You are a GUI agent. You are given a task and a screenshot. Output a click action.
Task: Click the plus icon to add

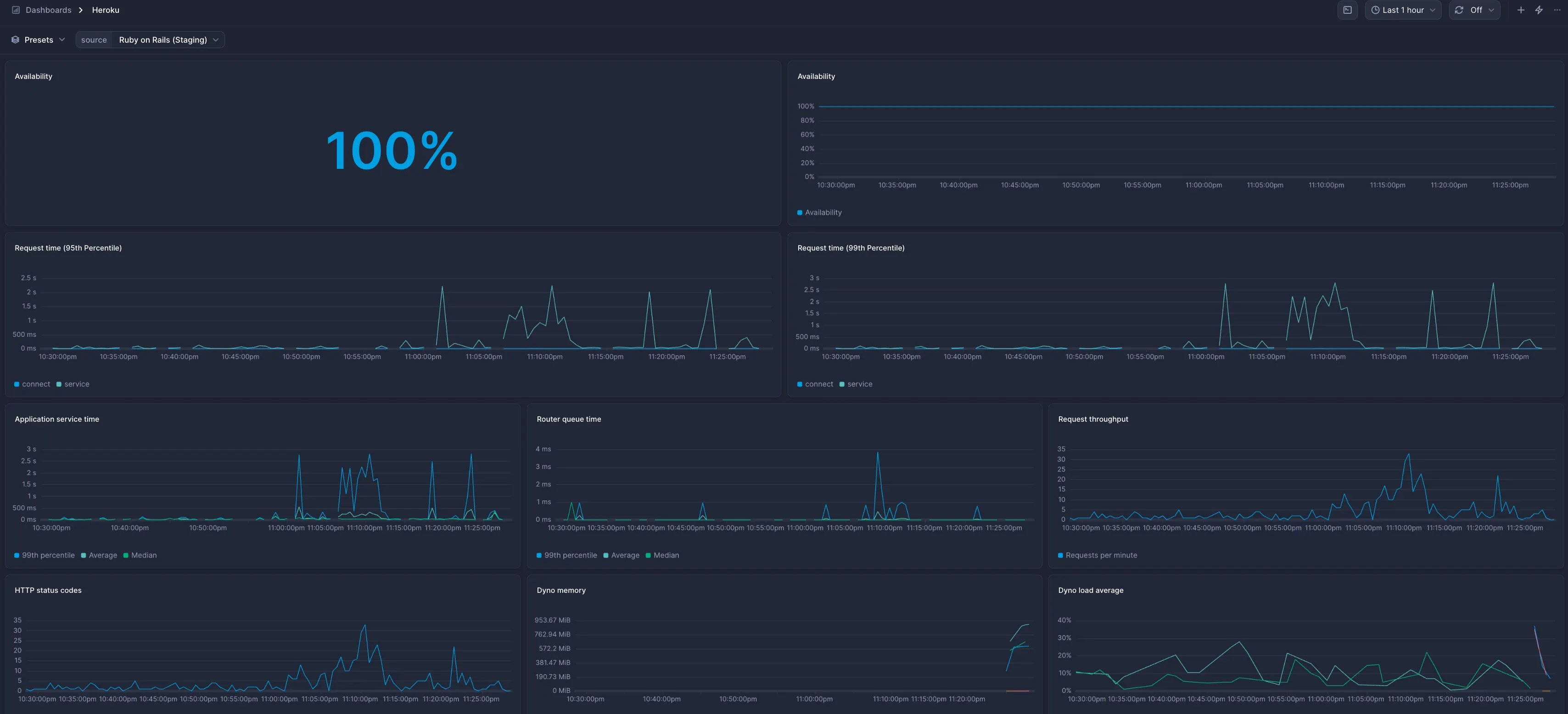click(1521, 11)
